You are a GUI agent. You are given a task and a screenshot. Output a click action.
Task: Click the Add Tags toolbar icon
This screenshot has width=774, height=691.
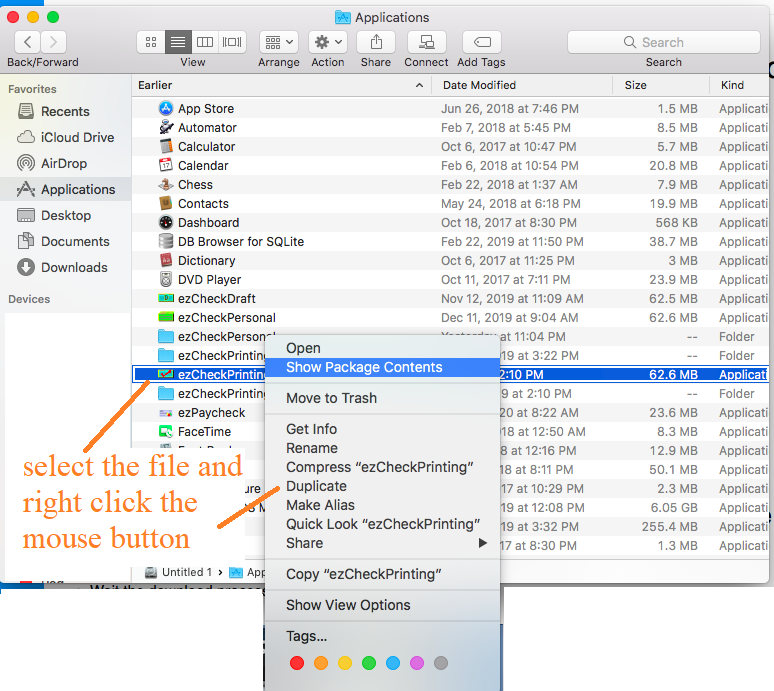click(x=481, y=42)
